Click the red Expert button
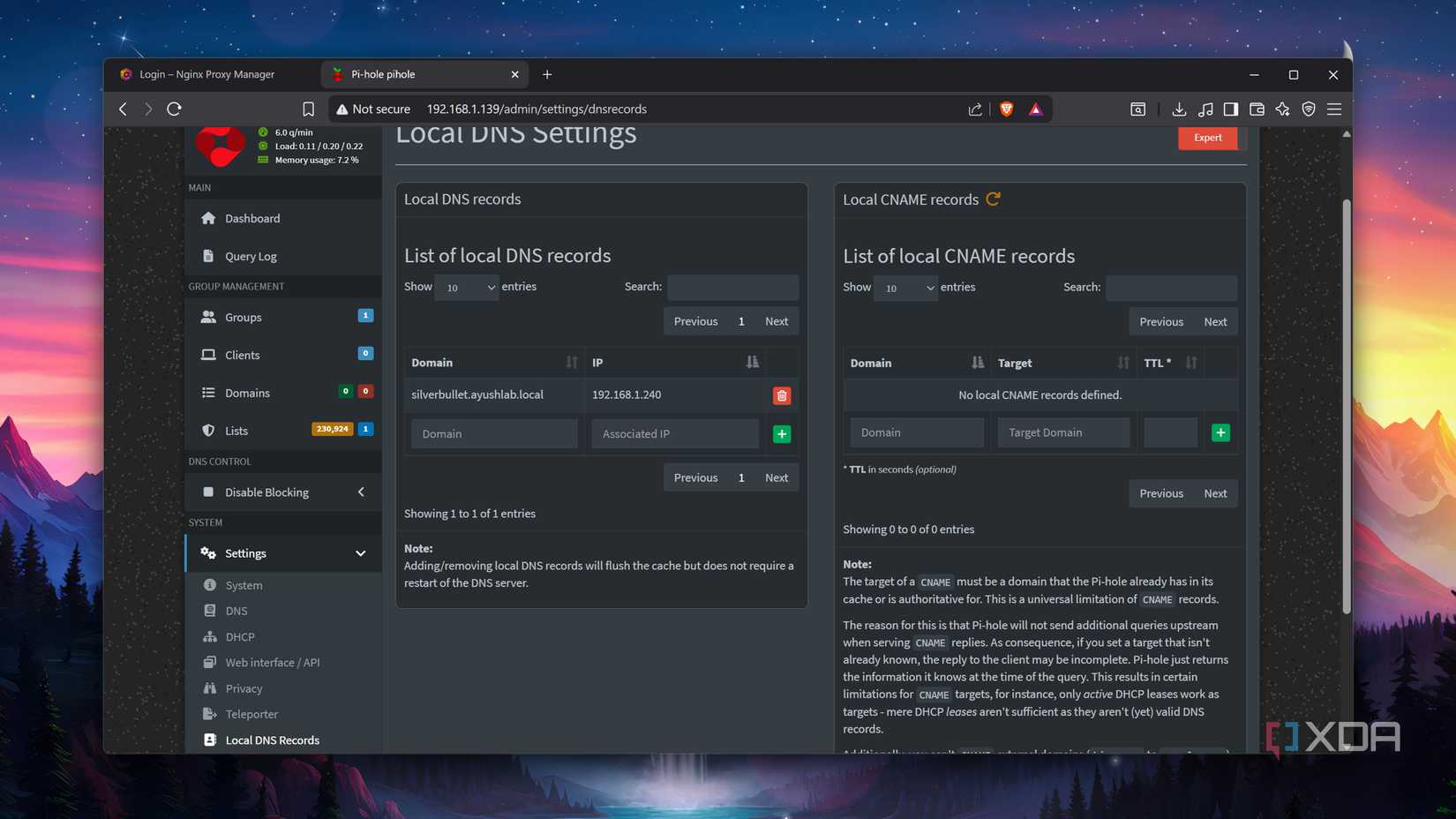This screenshot has height=819, width=1456. (x=1207, y=138)
